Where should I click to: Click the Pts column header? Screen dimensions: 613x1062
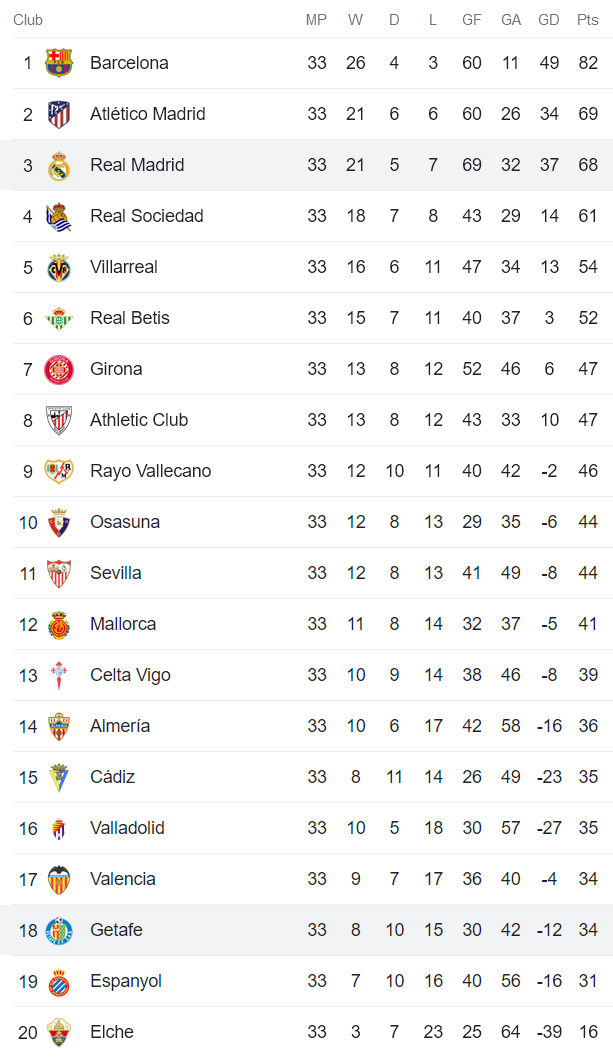point(588,20)
